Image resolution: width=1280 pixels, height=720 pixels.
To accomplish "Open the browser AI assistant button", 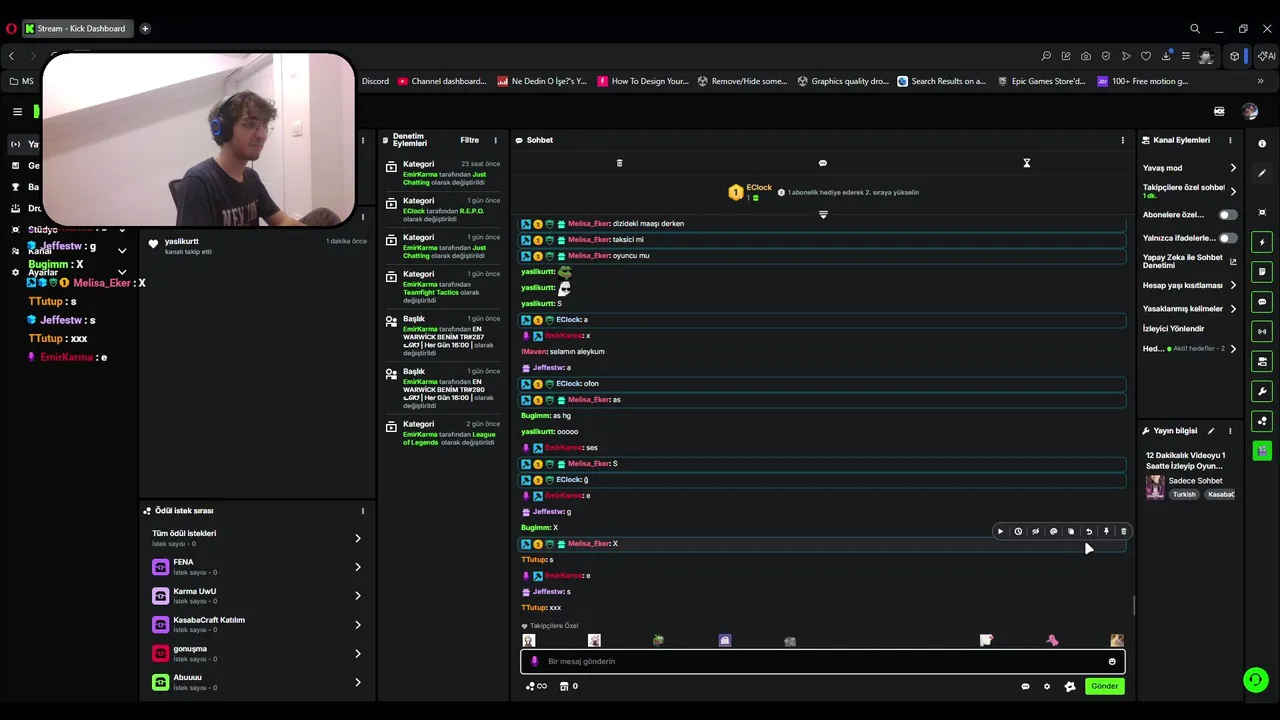I will [1267, 56].
